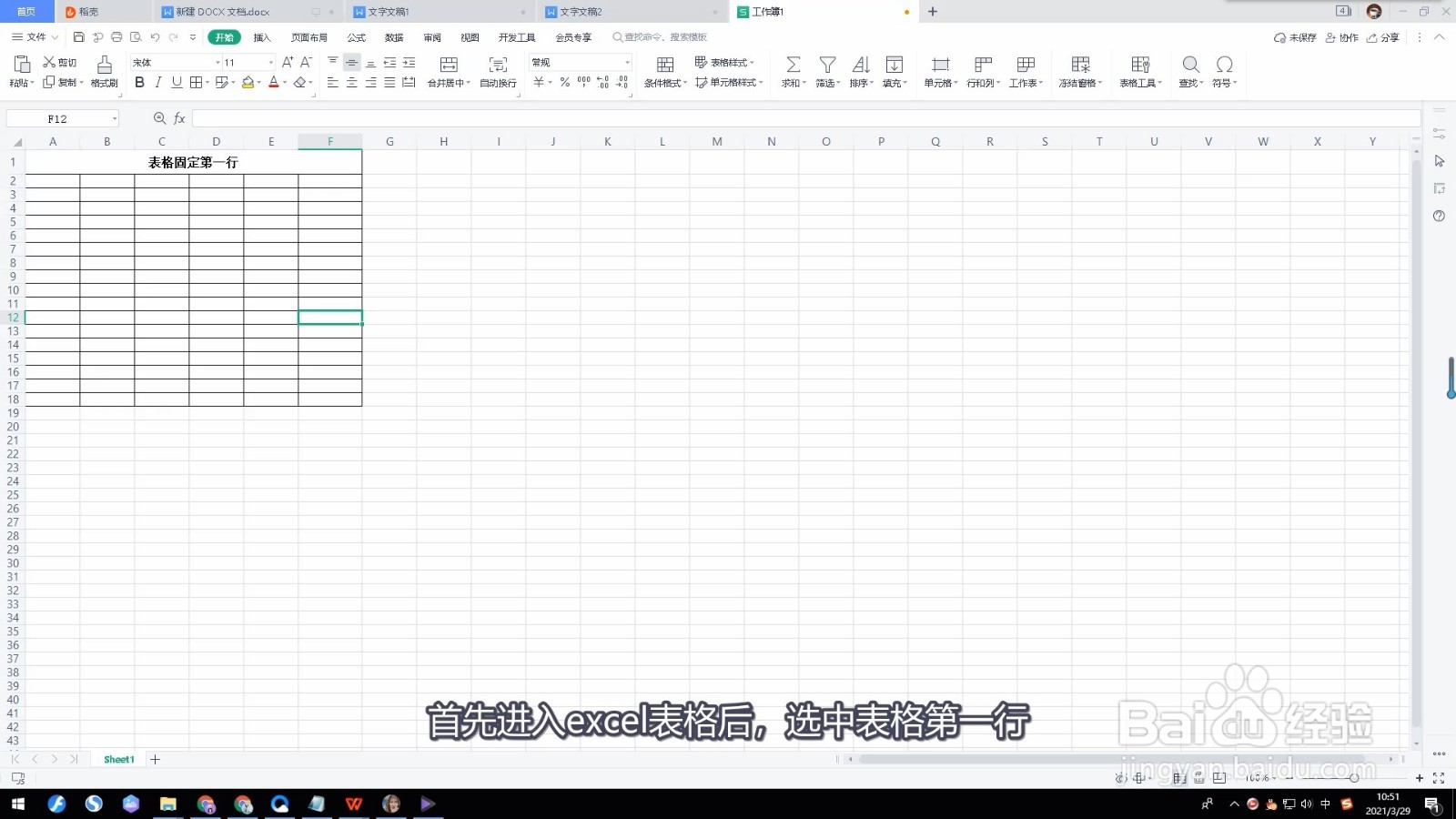Switch to the 数据 ribbon tab
The height and width of the screenshot is (819, 1456).
(x=394, y=37)
